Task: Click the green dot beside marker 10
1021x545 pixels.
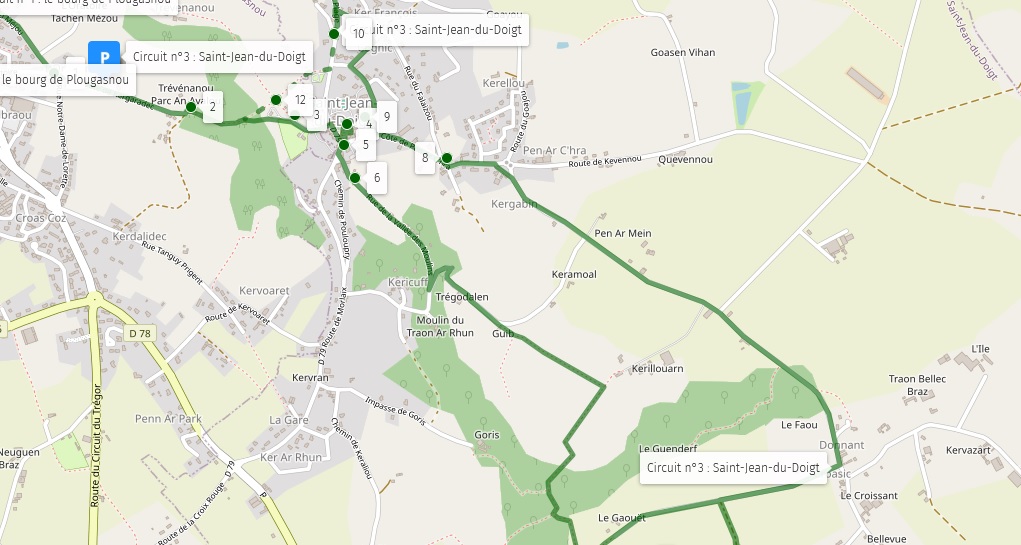Action: point(333,34)
